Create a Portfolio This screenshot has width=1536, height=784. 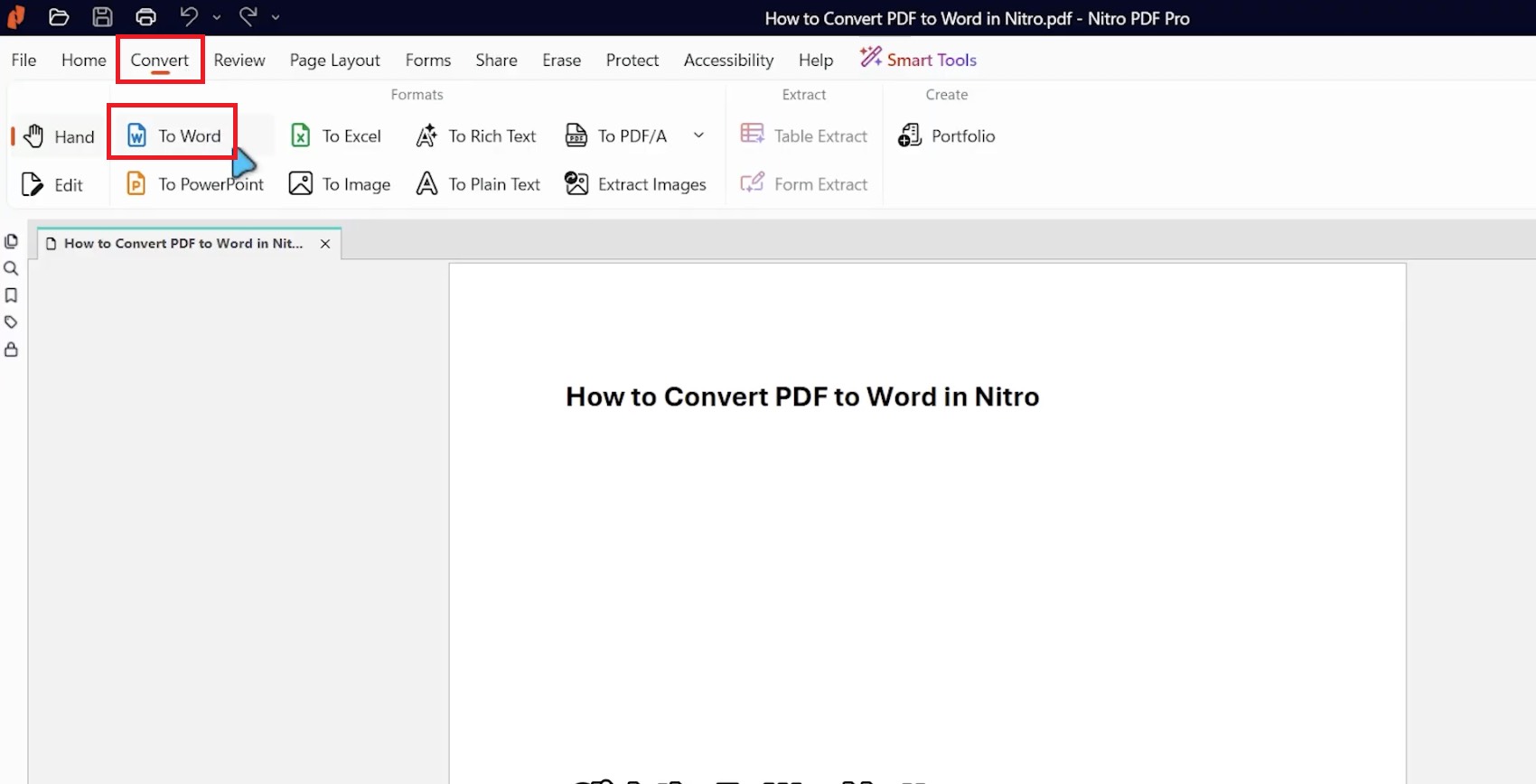click(x=946, y=135)
